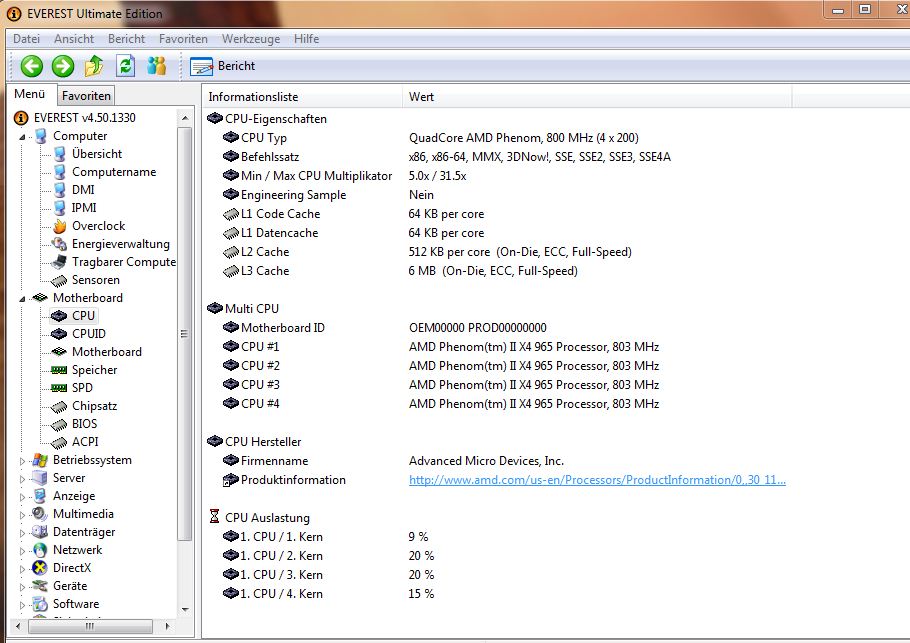
Task: Open the Hilfe menu
Action: tap(306, 39)
